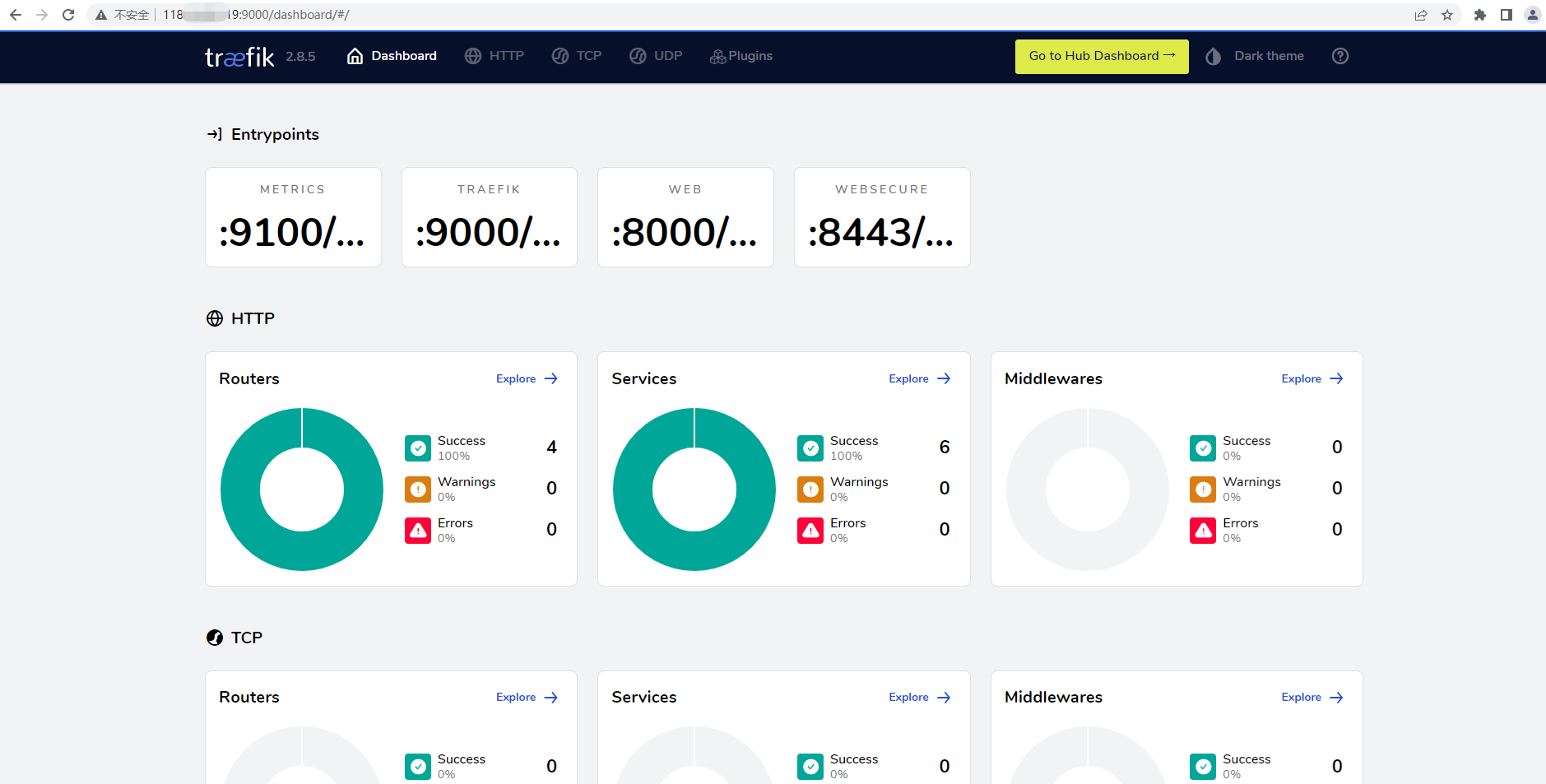Explore HTTP Middlewares
This screenshot has width=1546, height=784.
1312,378
